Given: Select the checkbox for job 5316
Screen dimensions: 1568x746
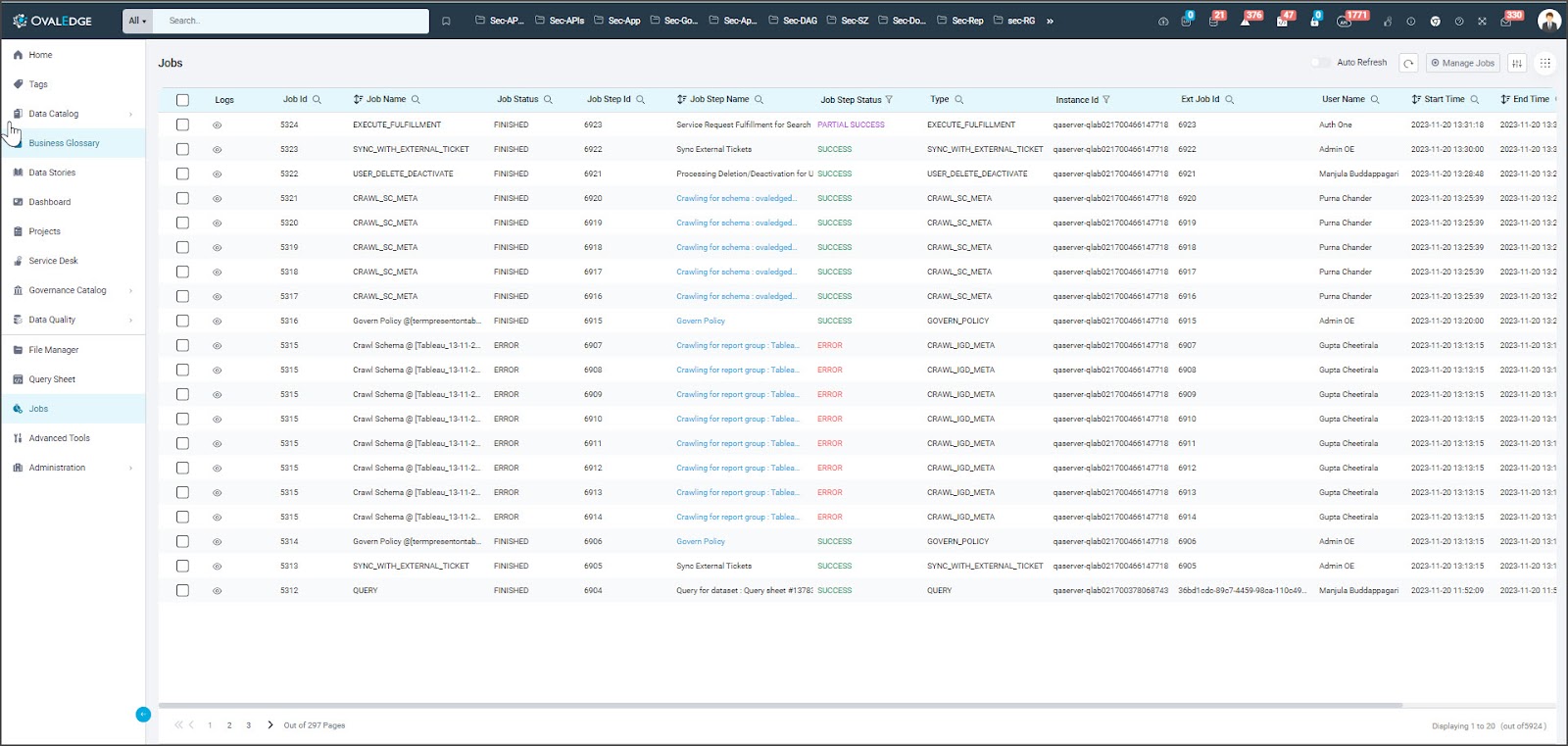Looking at the screenshot, I should (182, 321).
